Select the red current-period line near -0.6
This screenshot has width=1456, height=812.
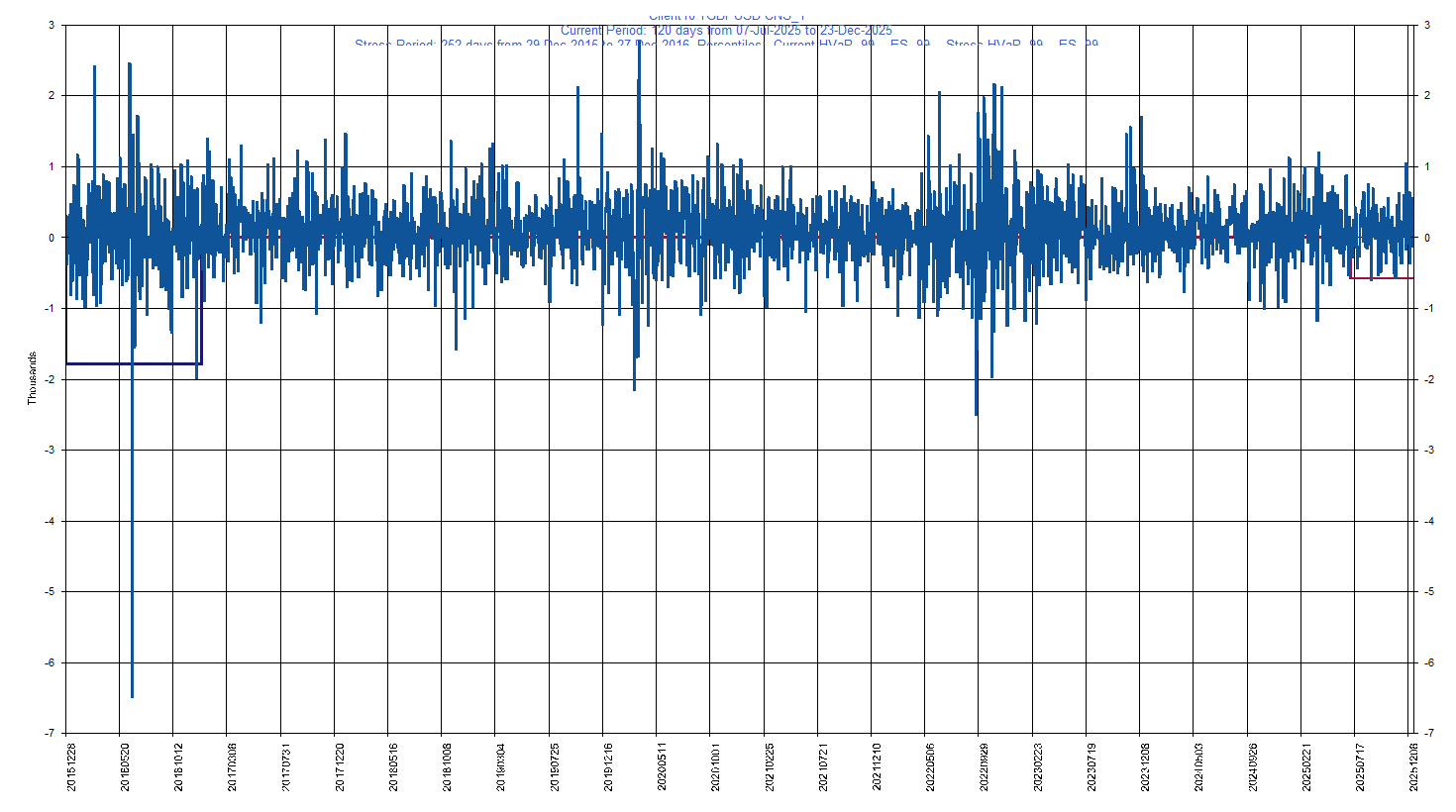(1381, 278)
